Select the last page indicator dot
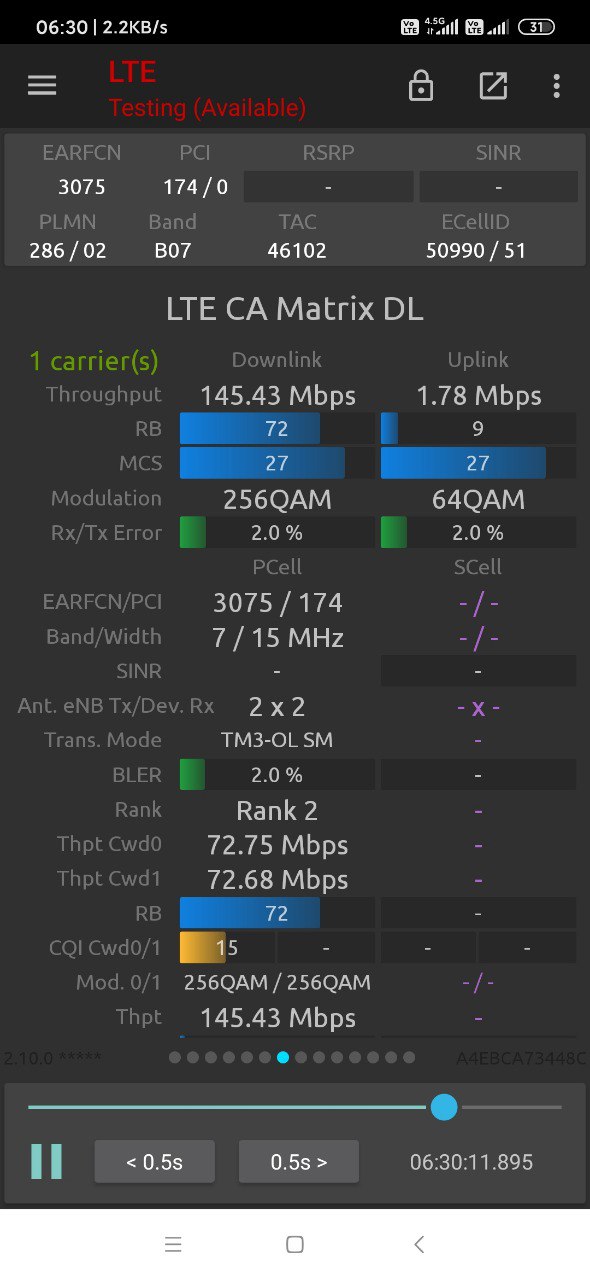 pos(409,1057)
